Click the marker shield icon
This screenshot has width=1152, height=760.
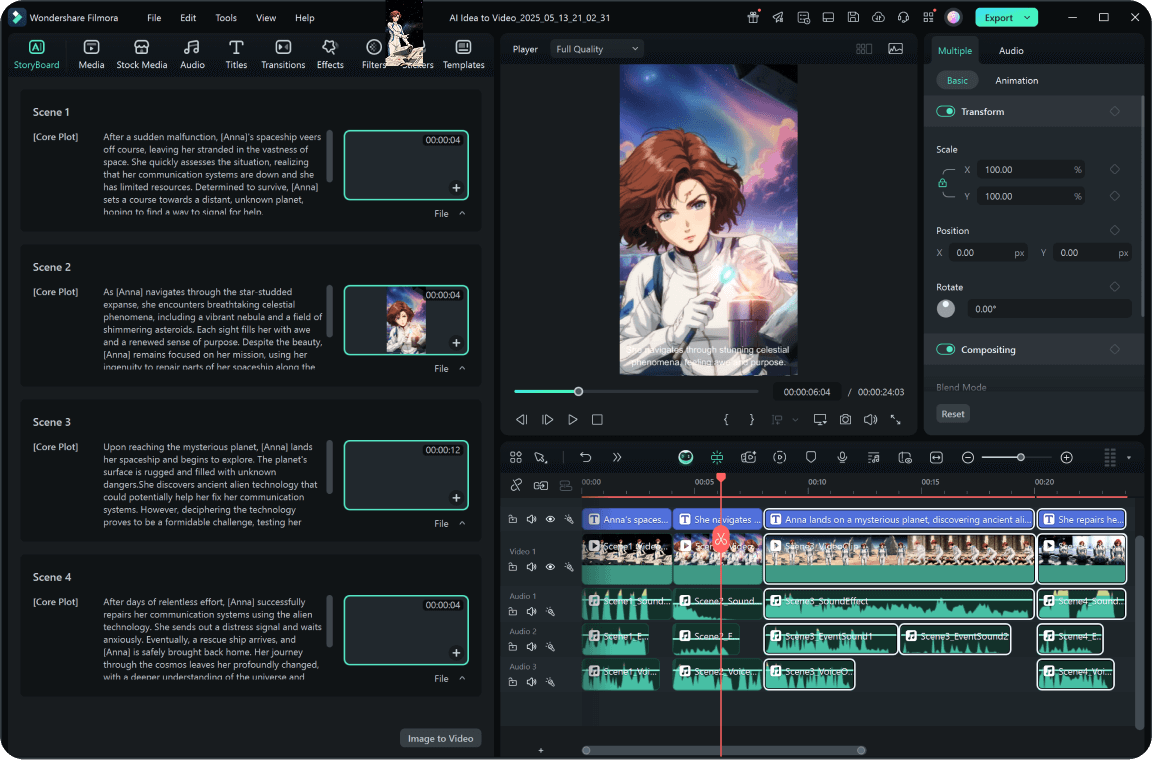(x=811, y=457)
